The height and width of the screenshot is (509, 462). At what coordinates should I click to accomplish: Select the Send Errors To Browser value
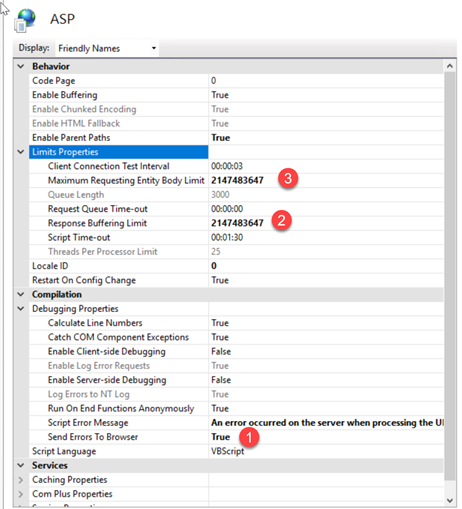[220, 437]
